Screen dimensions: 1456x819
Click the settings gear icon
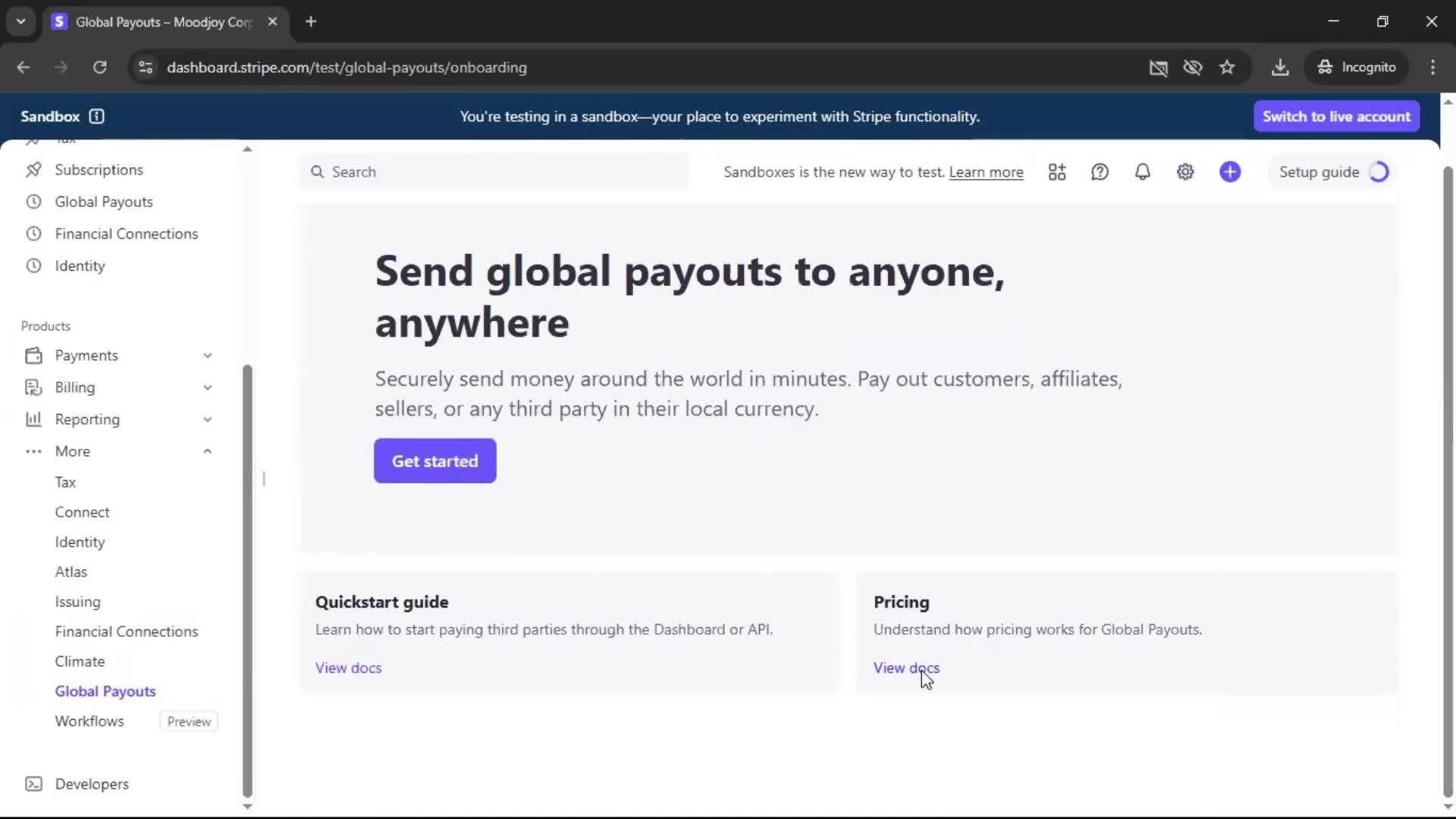(1185, 172)
